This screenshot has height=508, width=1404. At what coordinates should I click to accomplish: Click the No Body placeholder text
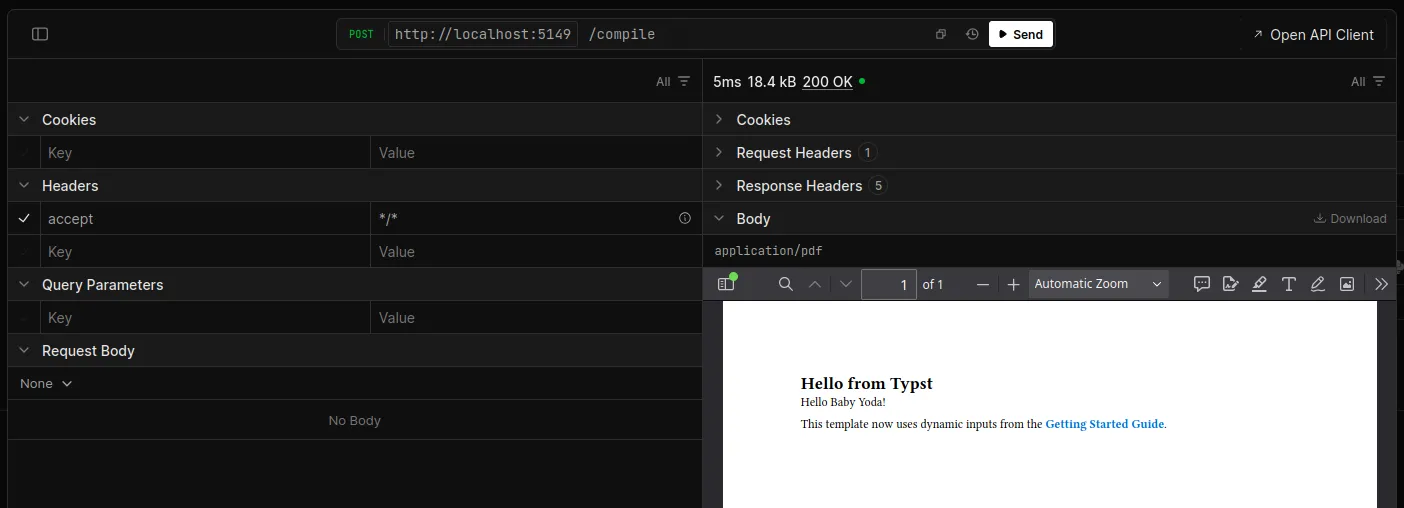[x=355, y=420]
